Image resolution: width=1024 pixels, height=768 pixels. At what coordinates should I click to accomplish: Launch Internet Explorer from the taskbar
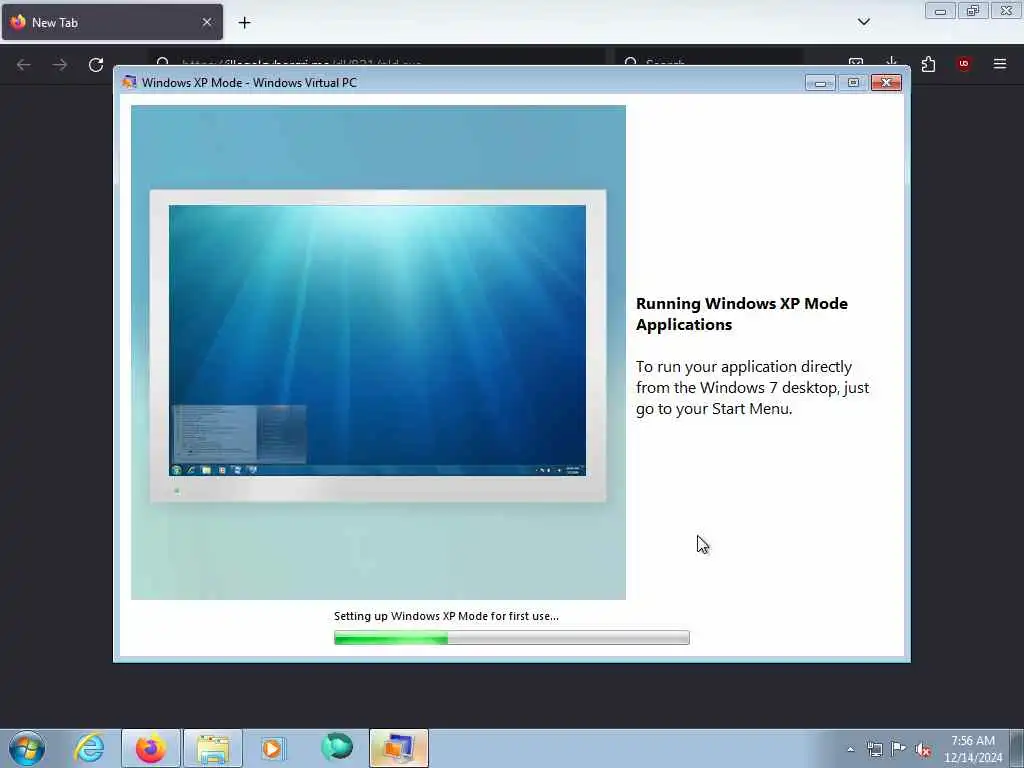pos(89,748)
